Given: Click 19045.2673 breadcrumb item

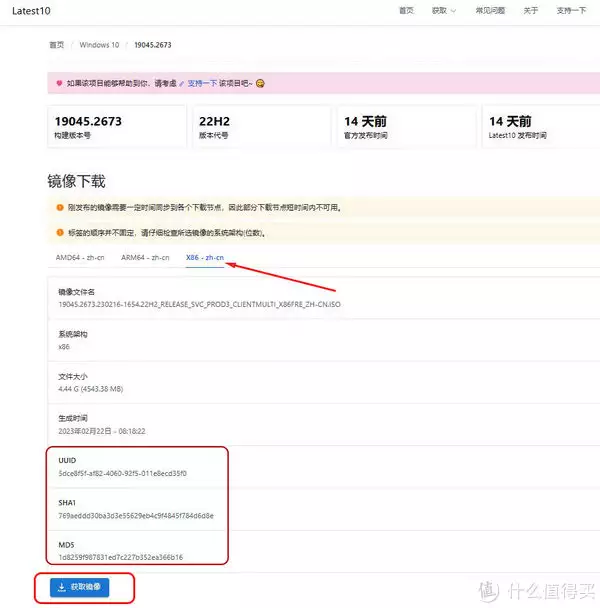Looking at the screenshot, I should 153,45.
